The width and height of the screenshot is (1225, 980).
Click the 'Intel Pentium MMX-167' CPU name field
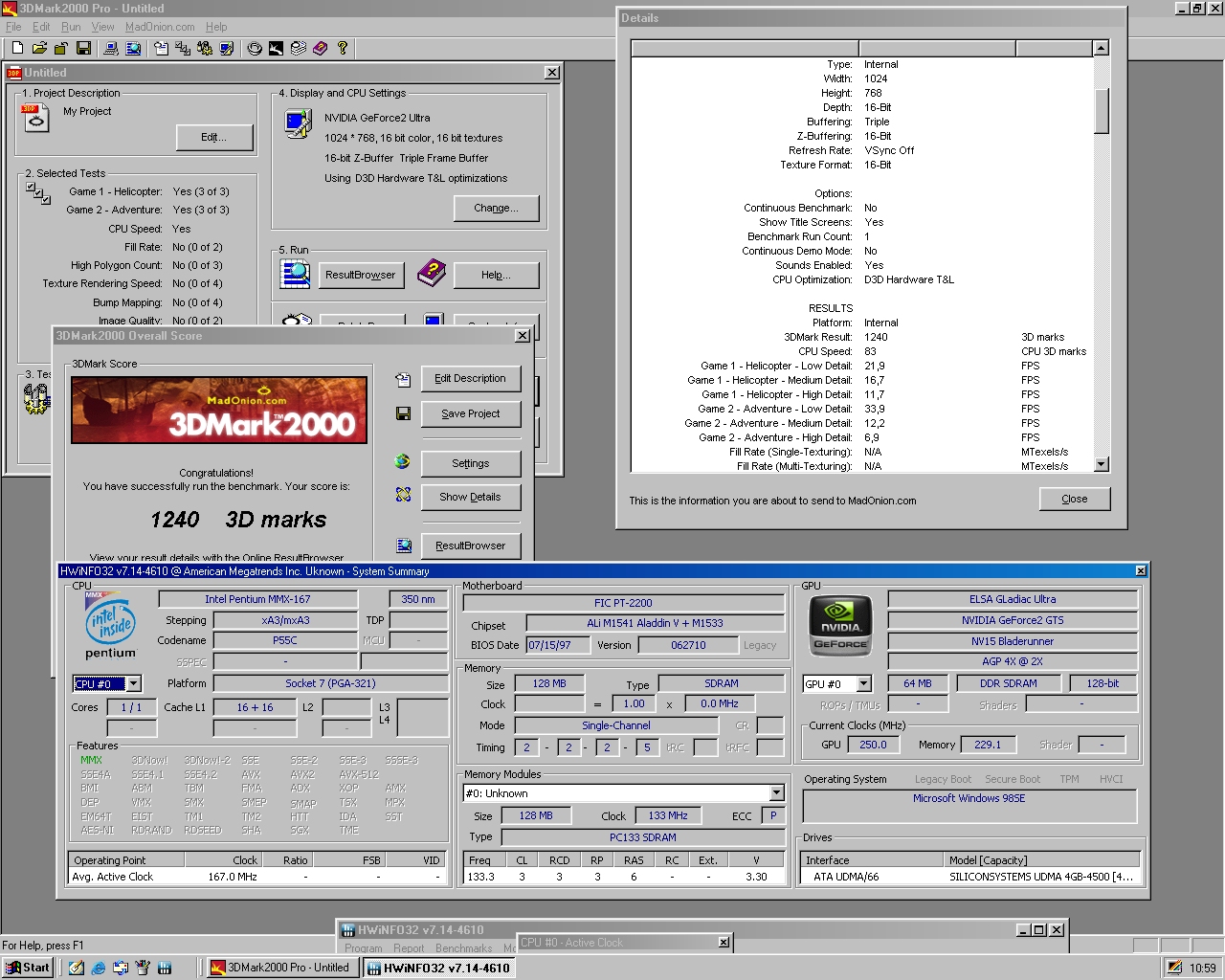(x=257, y=599)
